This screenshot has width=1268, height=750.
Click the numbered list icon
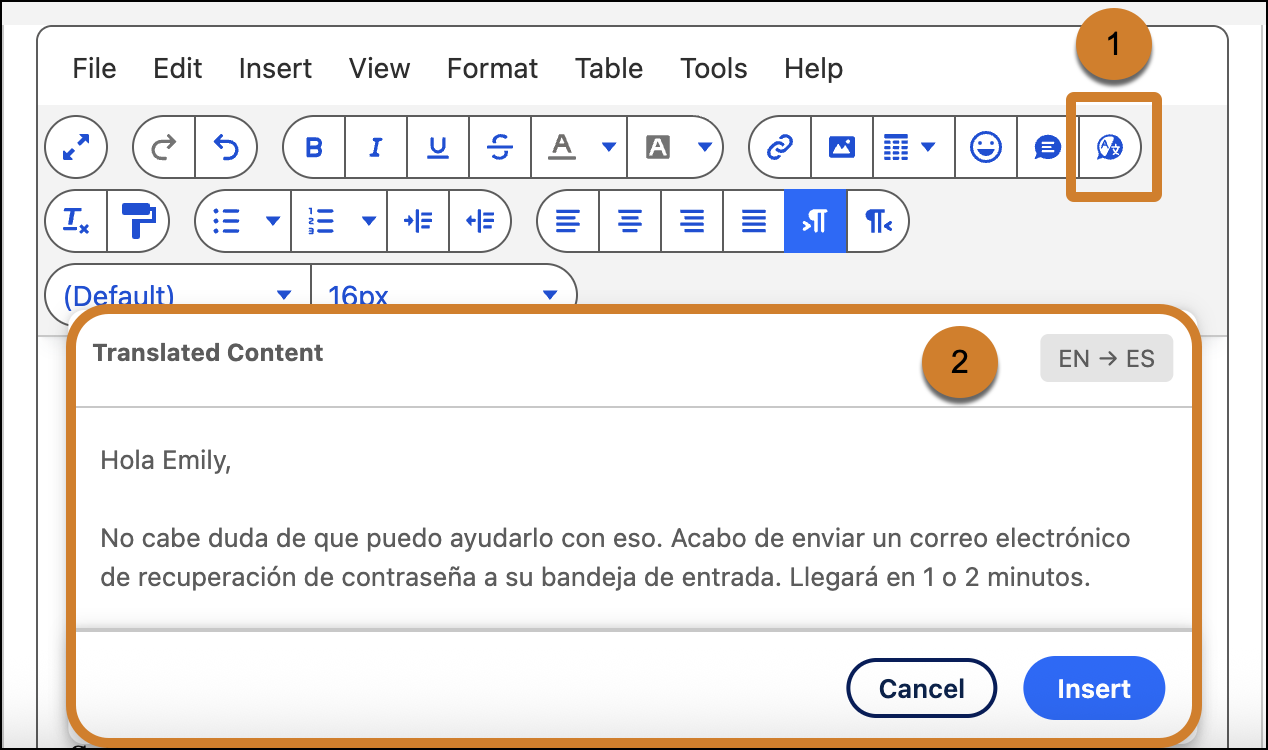click(x=322, y=220)
